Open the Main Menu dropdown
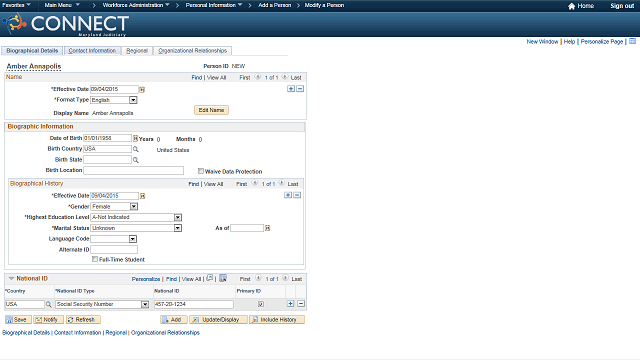The width and height of the screenshot is (640, 360). [62, 5]
